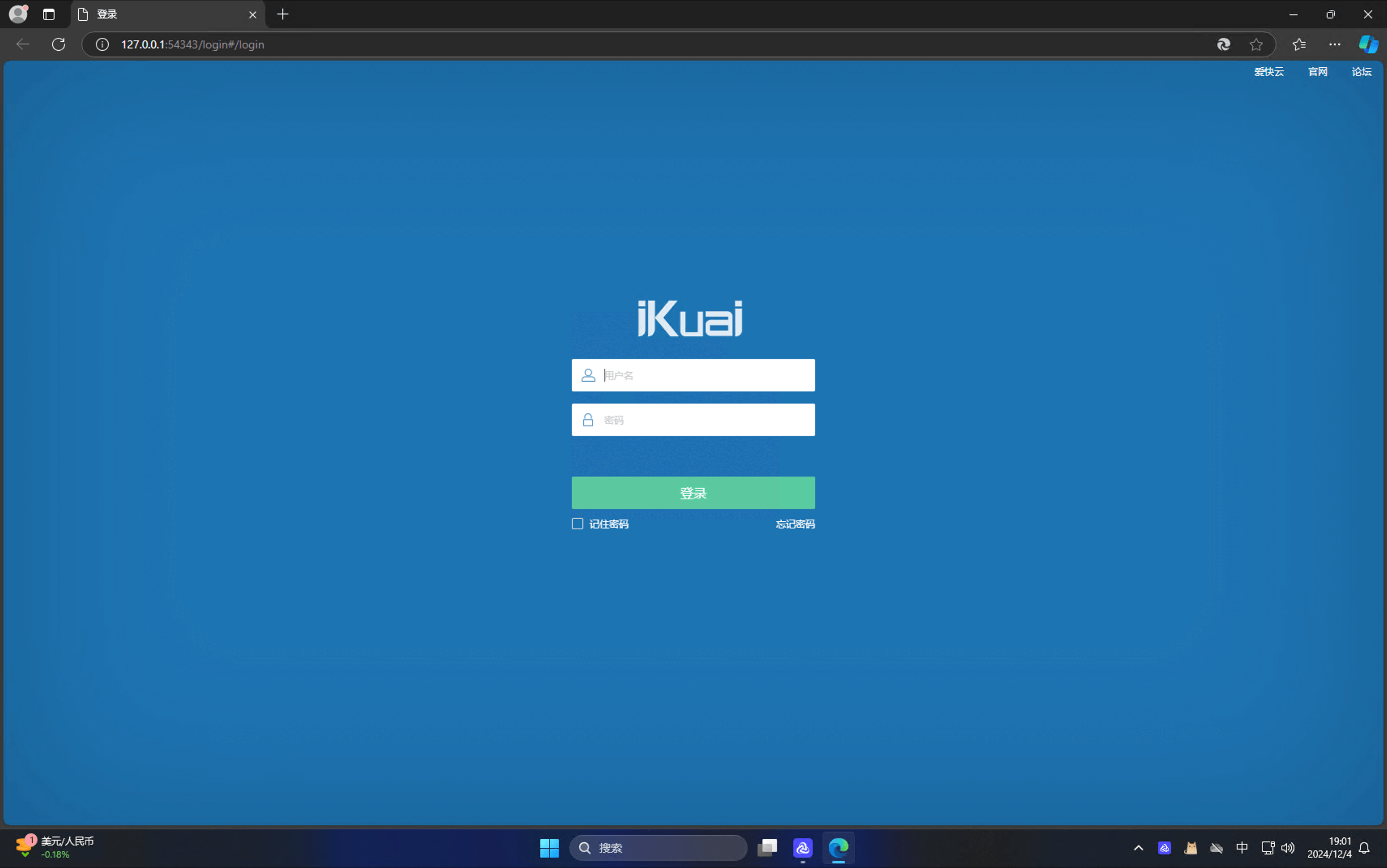Add page to favorites star icon
Image resolution: width=1387 pixels, height=868 pixels.
click(1256, 44)
